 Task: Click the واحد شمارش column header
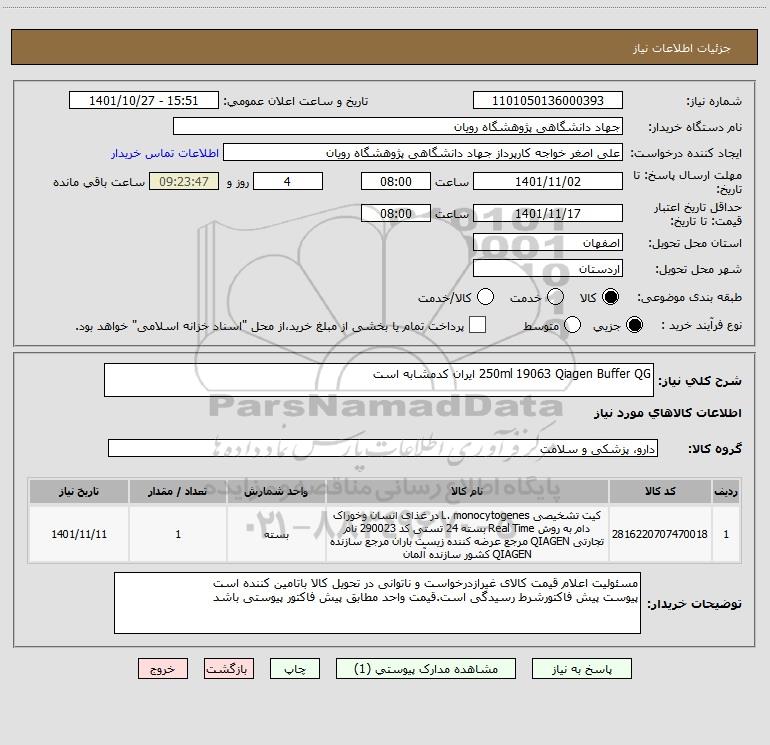click(x=276, y=491)
